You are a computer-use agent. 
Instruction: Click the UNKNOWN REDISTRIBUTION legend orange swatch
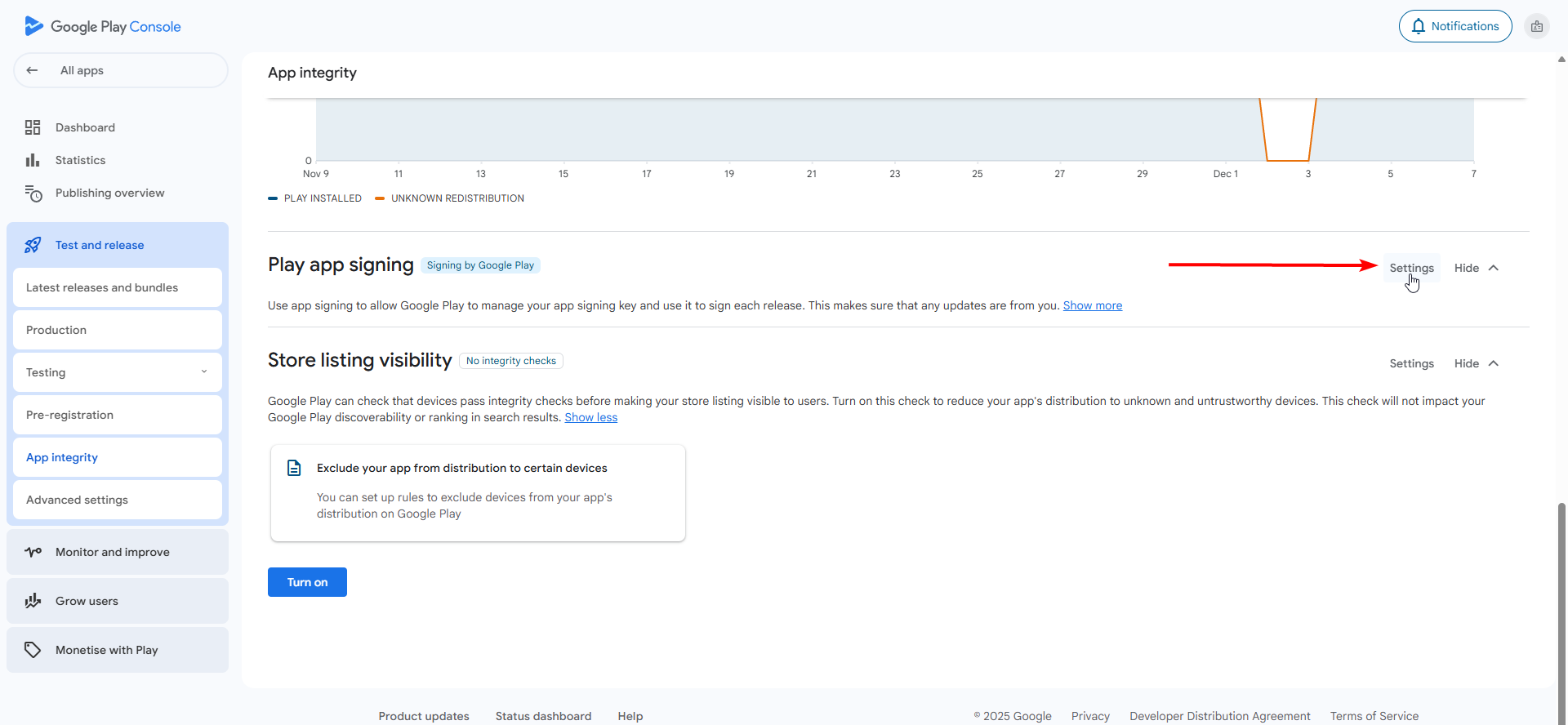(x=380, y=198)
